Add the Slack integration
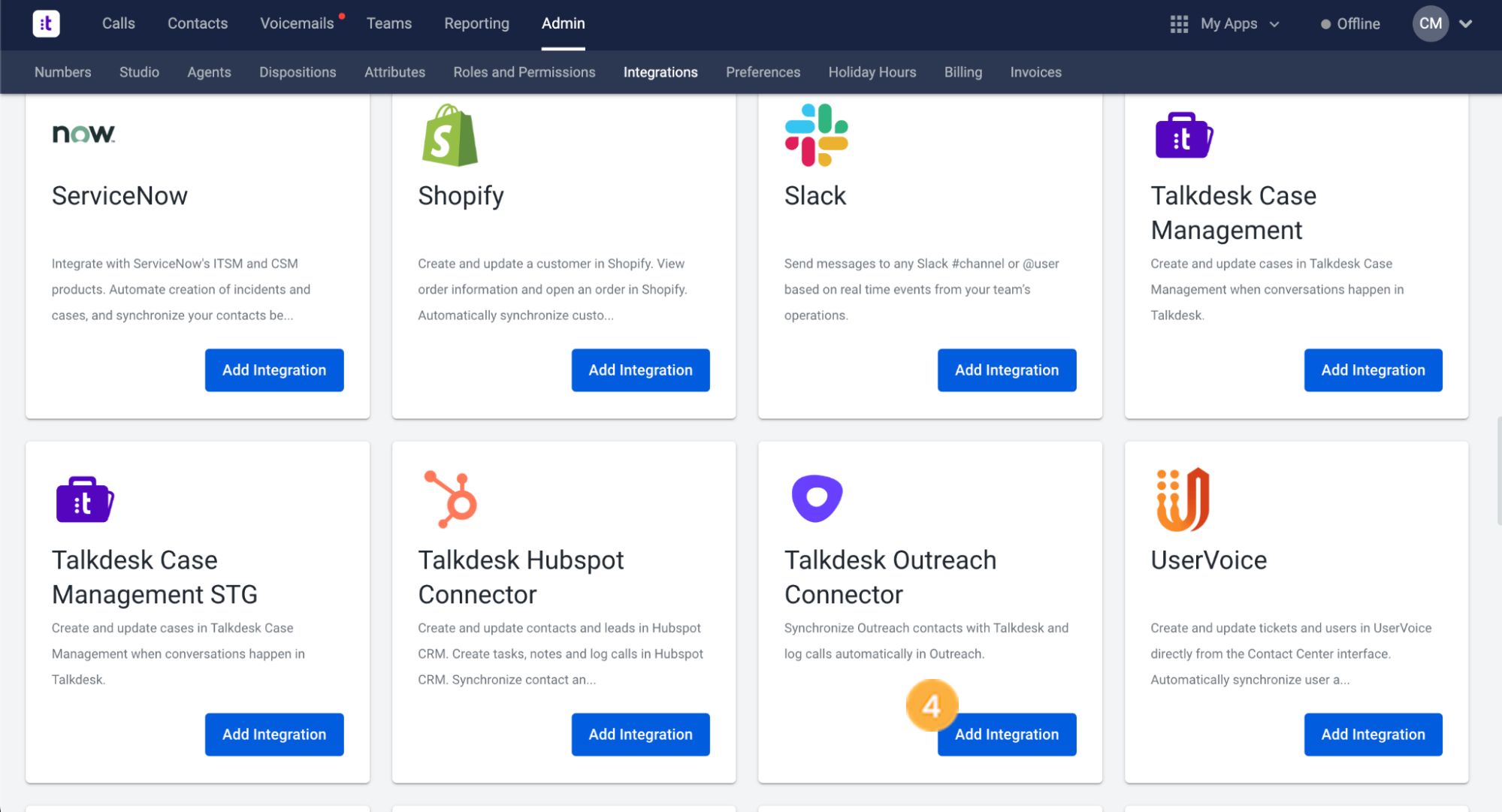The height and width of the screenshot is (812, 1502). click(1006, 370)
